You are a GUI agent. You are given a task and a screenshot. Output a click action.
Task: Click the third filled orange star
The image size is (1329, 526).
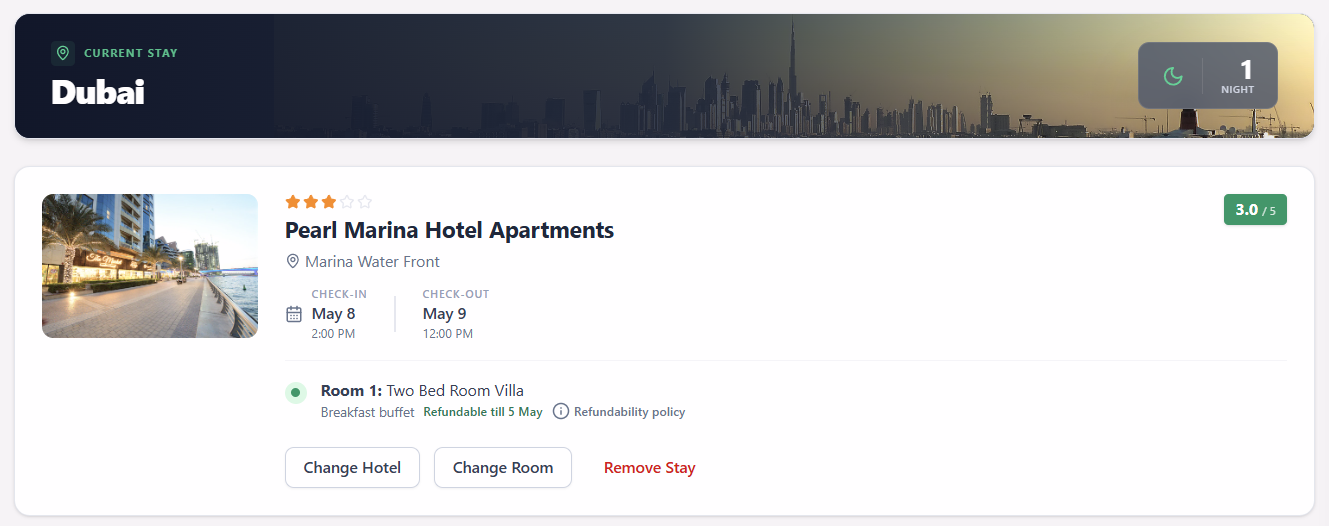[329, 202]
